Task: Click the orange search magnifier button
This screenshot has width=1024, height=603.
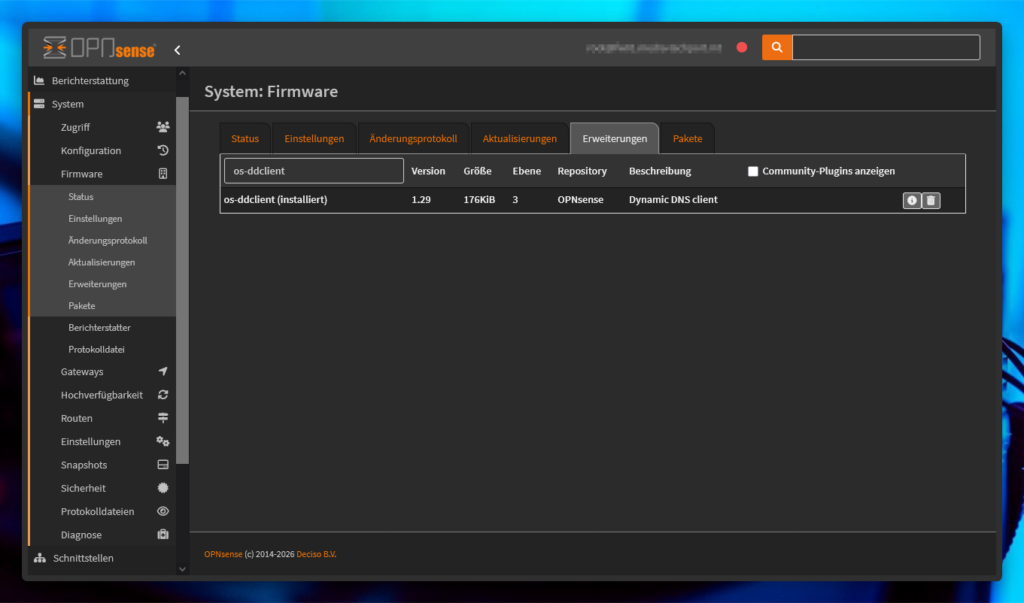Action: (x=776, y=47)
